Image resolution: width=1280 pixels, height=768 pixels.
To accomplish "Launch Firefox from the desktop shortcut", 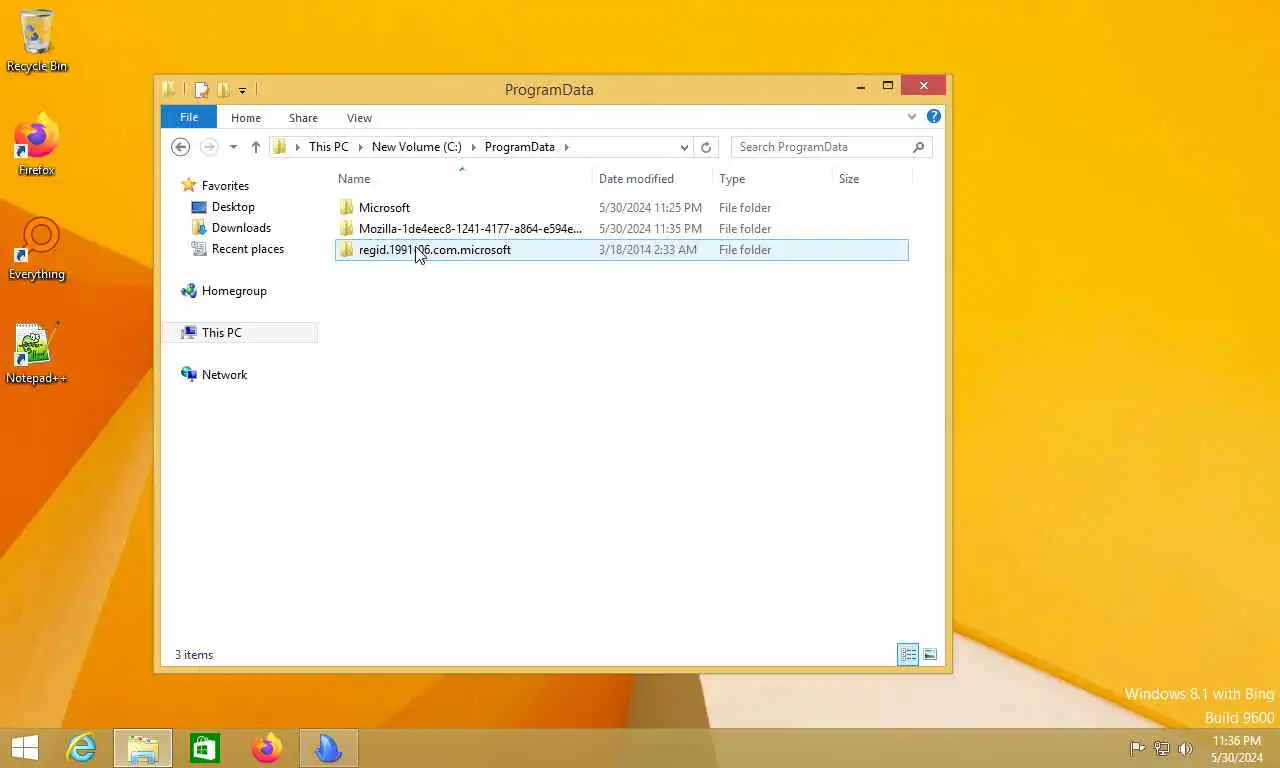I will 37,145.
